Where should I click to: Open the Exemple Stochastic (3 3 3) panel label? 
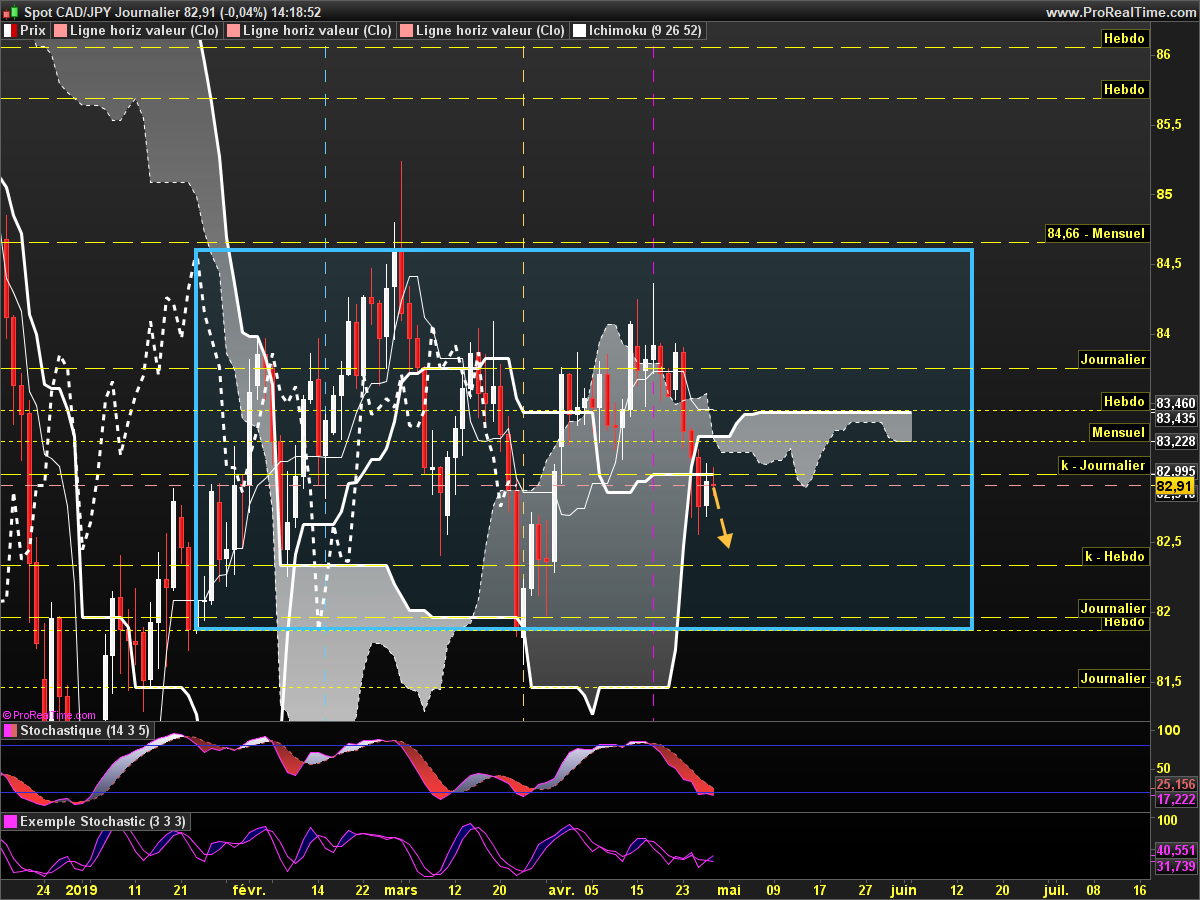click(102, 821)
